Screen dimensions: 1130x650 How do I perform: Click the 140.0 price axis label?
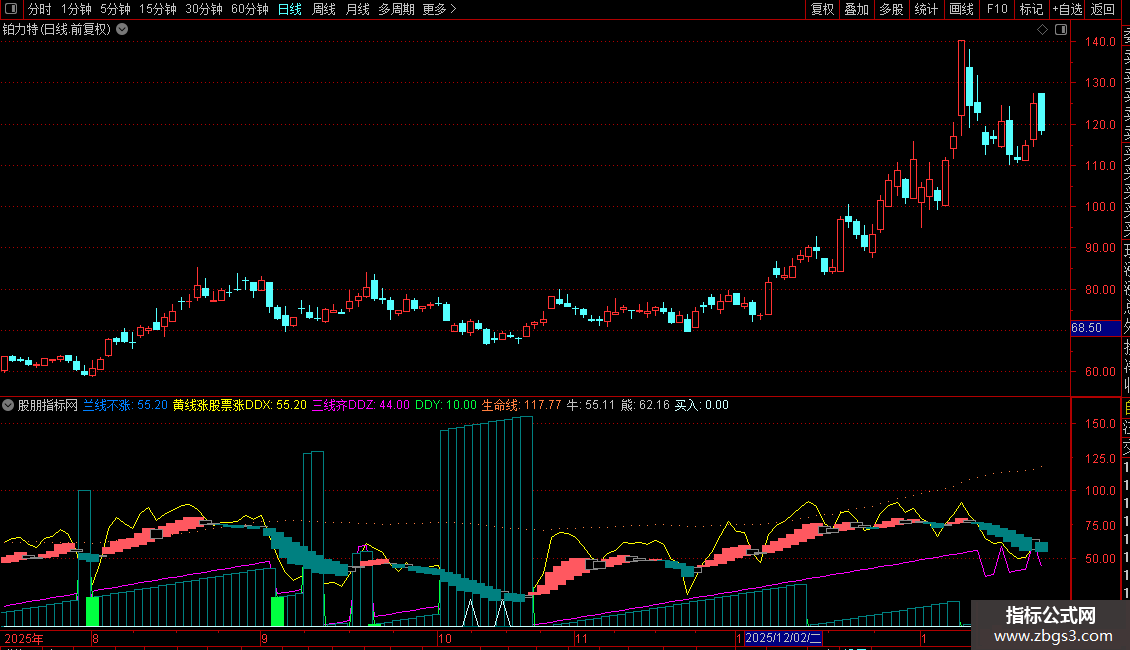pyautogui.click(x=1100, y=42)
